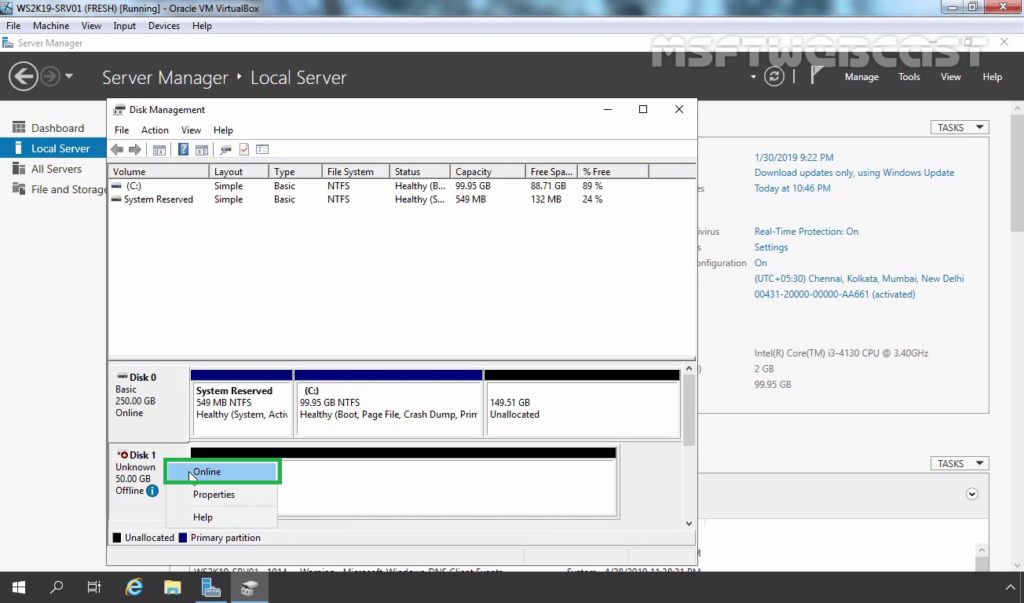Click the Disk Management taskbar icon
1024x603 pixels.
[249, 587]
